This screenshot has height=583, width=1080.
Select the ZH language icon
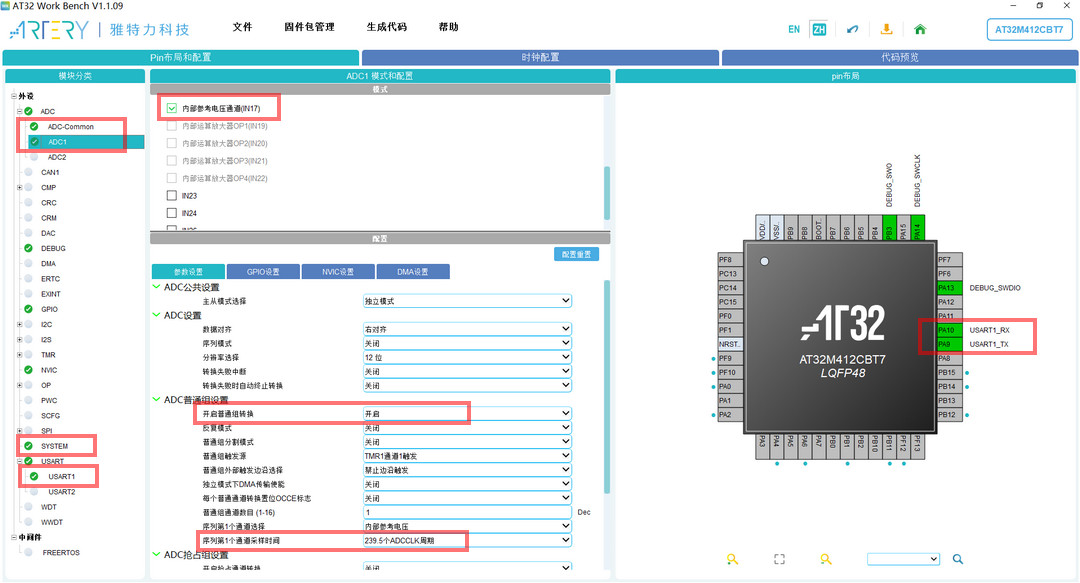(x=819, y=29)
